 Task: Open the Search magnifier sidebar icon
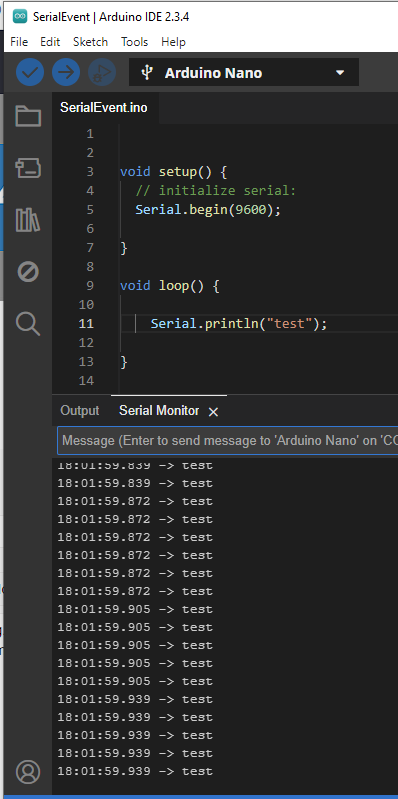click(x=28, y=324)
